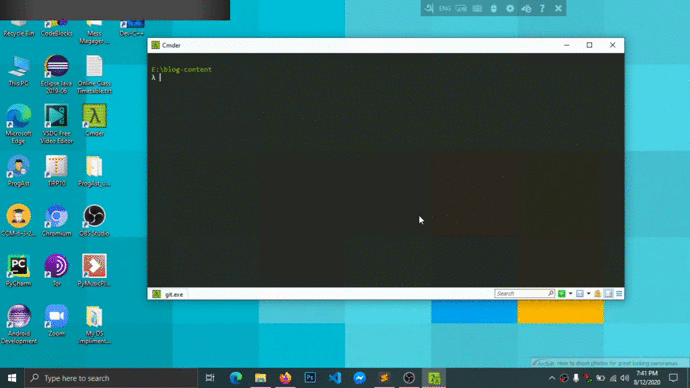Click ENG language button on keyboard toolbar
This screenshot has height=388, width=690.
click(x=445, y=8)
